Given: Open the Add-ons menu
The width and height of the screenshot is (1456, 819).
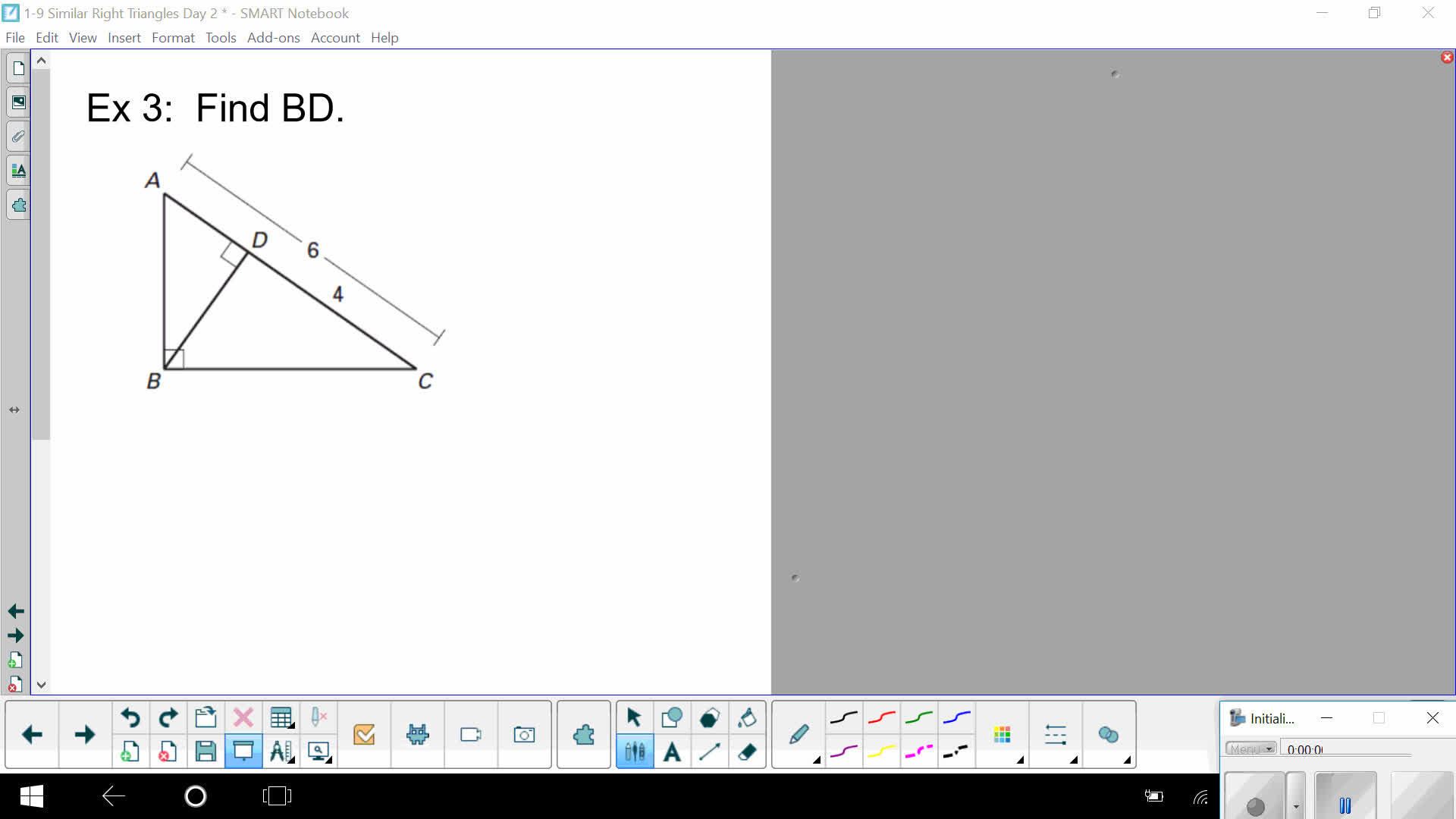Looking at the screenshot, I should click(x=273, y=38).
